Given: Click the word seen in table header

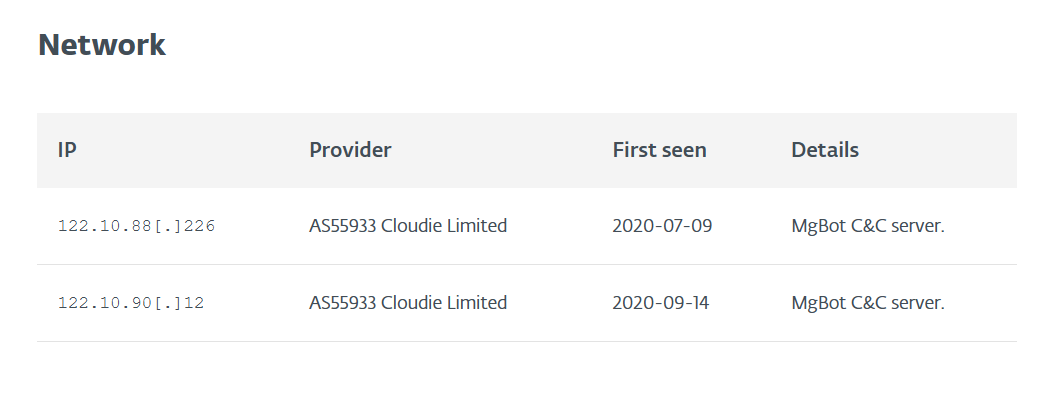Looking at the screenshot, I should click(x=685, y=150).
